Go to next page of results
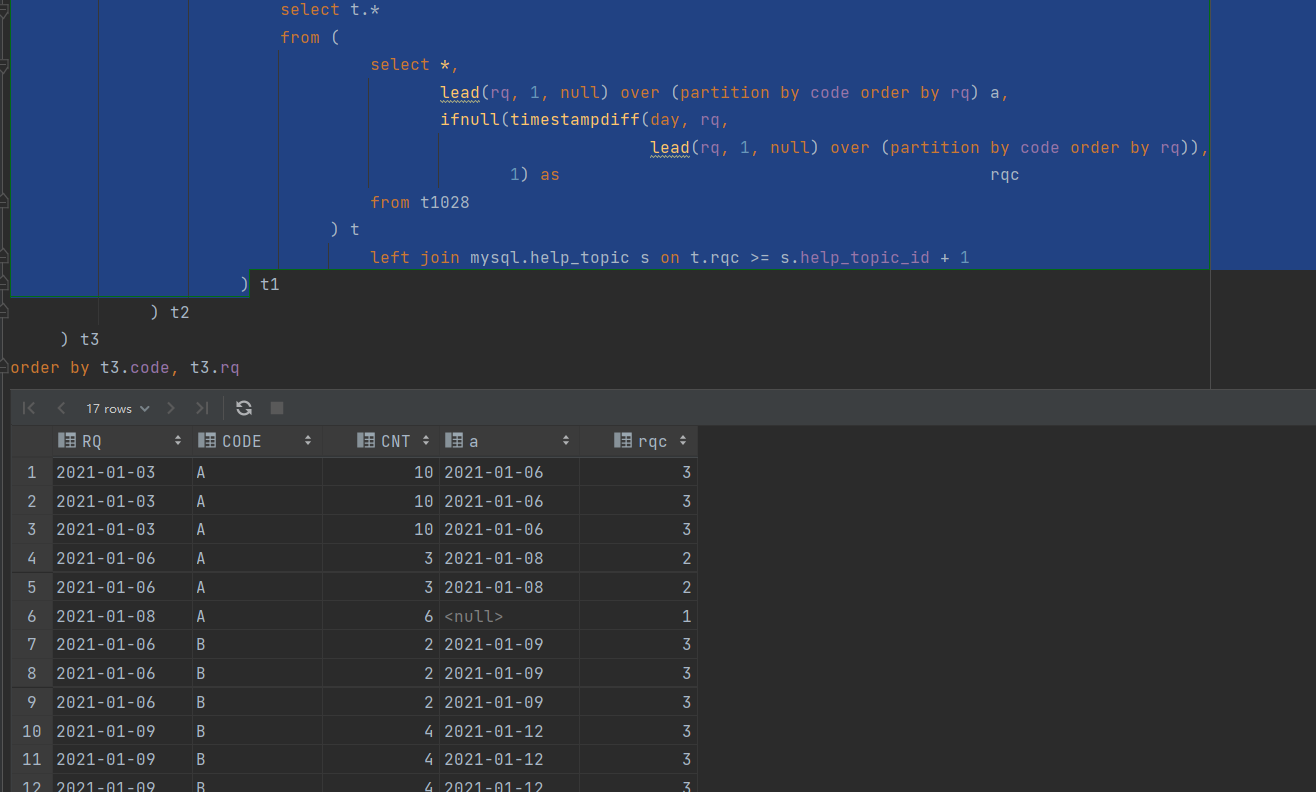Image resolution: width=1316 pixels, height=792 pixels. (171, 408)
